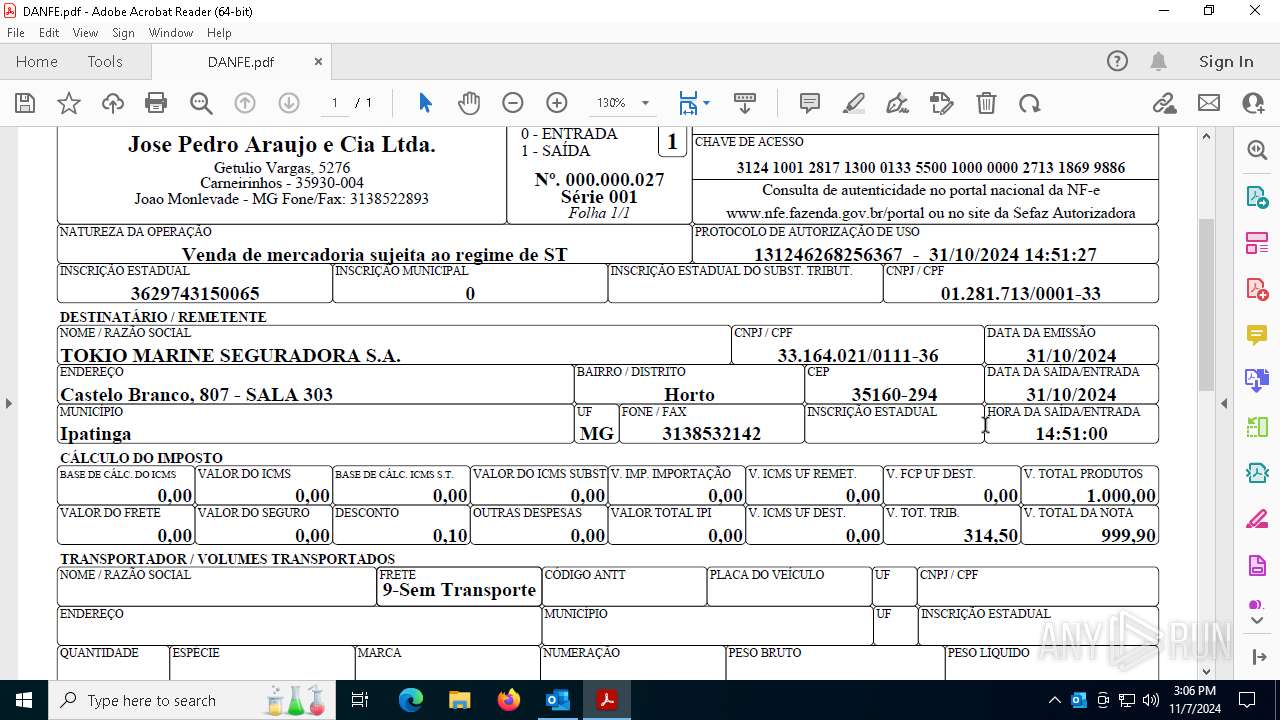Add a sticky note comment

(x=810, y=103)
